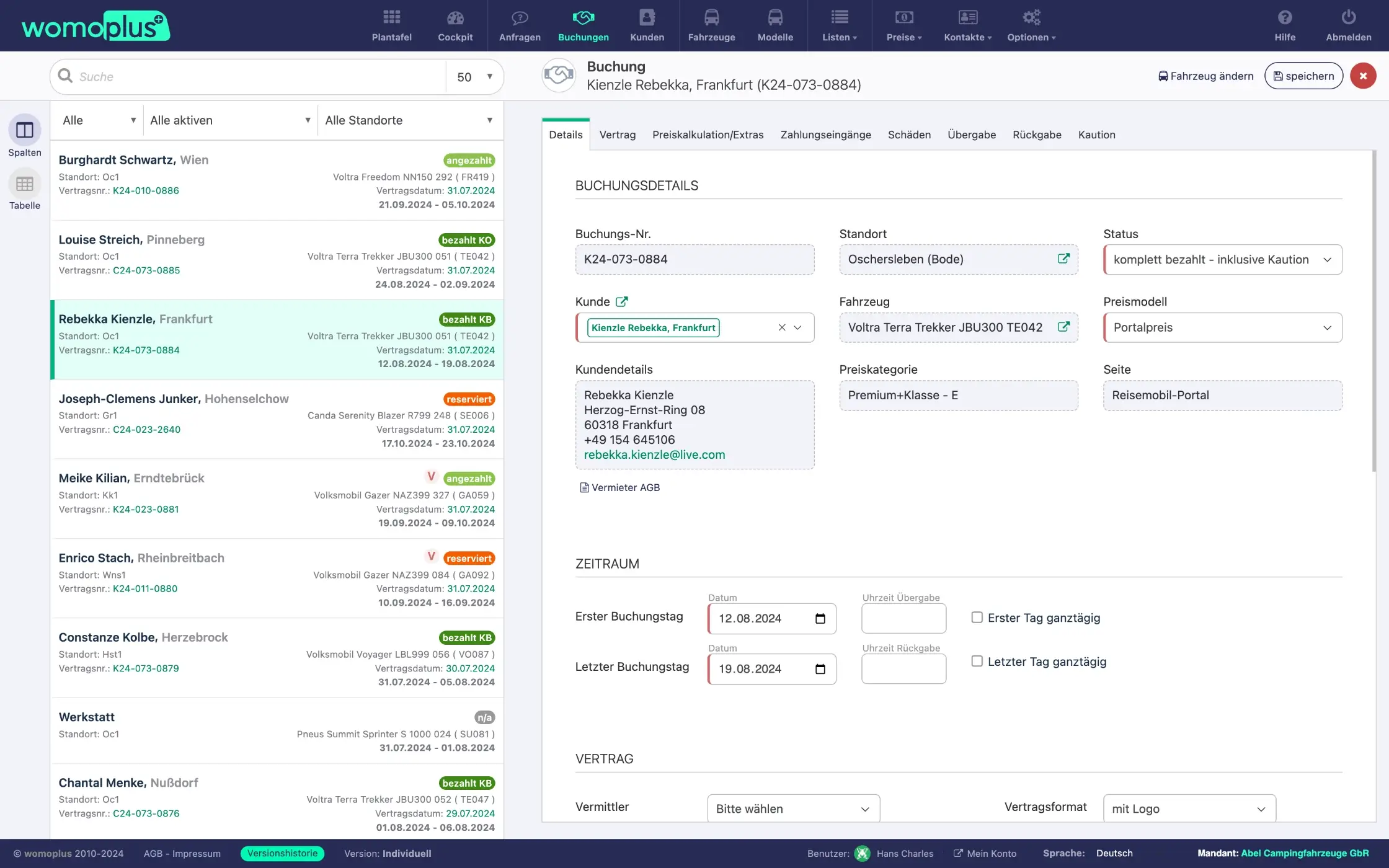This screenshot has height=868, width=1389.
Task: Open Preismodell dropdown selector
Action: [x=1222, y=327]
